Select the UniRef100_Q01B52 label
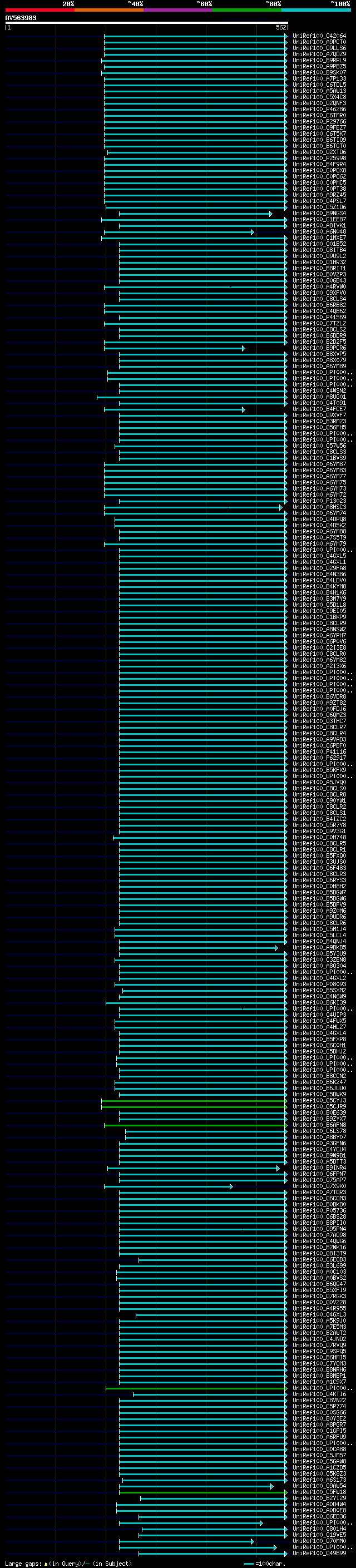 [319, 244]
